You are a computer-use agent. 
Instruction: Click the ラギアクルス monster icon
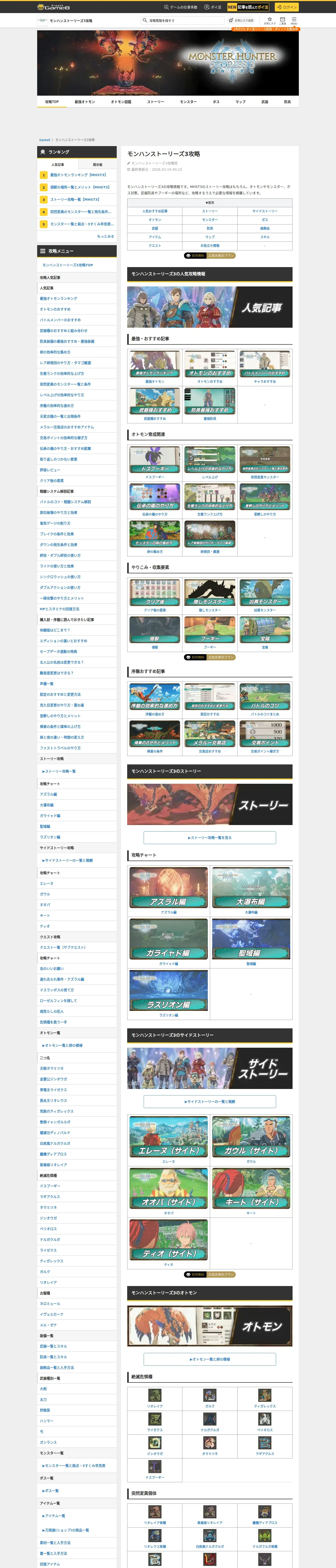(265, 1443)
